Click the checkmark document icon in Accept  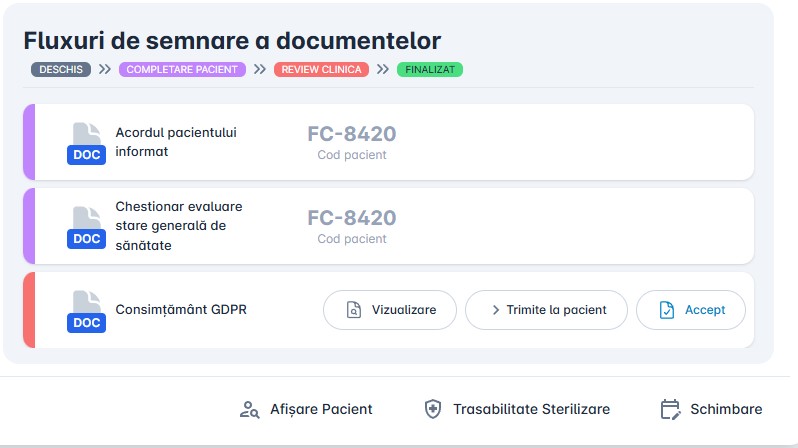point(667,310)
